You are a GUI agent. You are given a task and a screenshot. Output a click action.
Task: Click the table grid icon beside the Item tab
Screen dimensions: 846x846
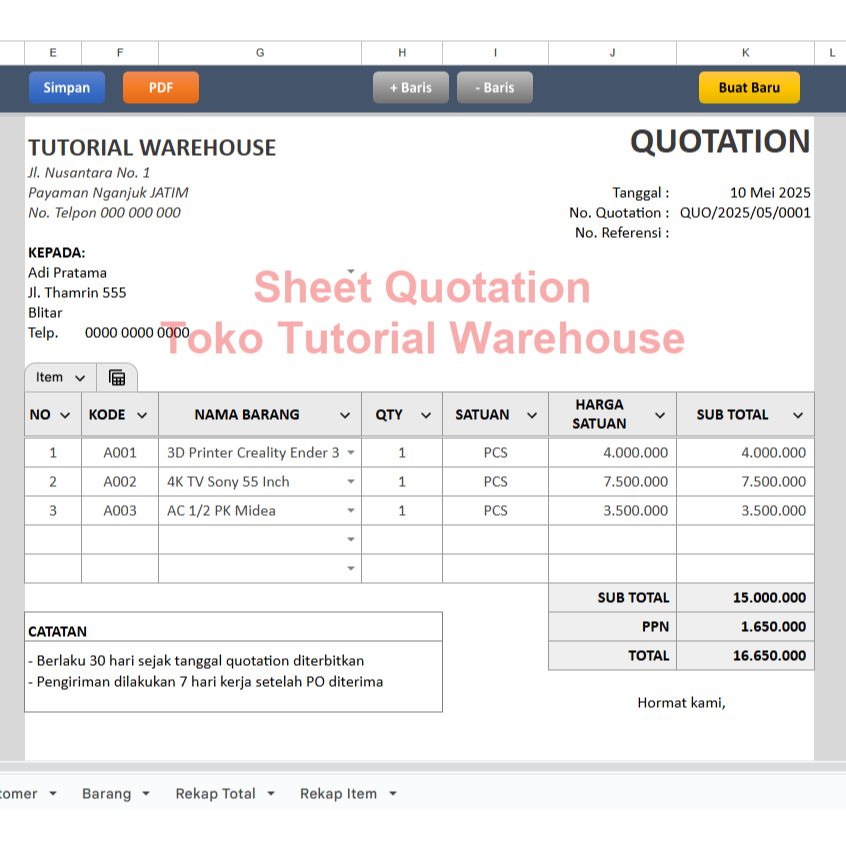(117, 377)
